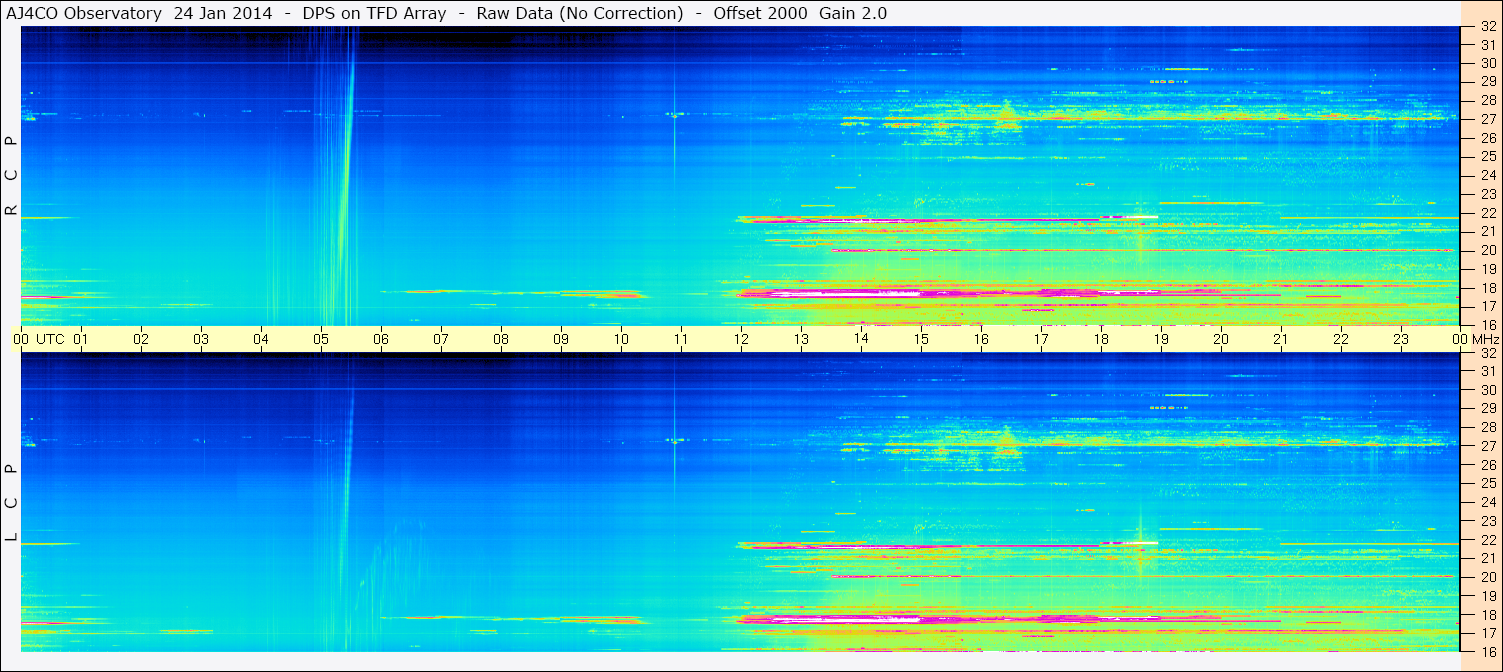Click the 26 MHz tick of the LCP panel
The width and height of the screenshot is (1503, 672).
coord(1488,465)
